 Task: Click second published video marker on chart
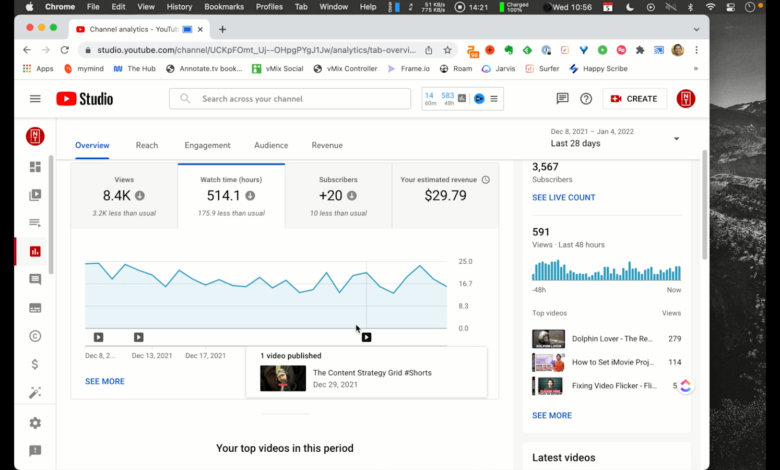[138, 337]
